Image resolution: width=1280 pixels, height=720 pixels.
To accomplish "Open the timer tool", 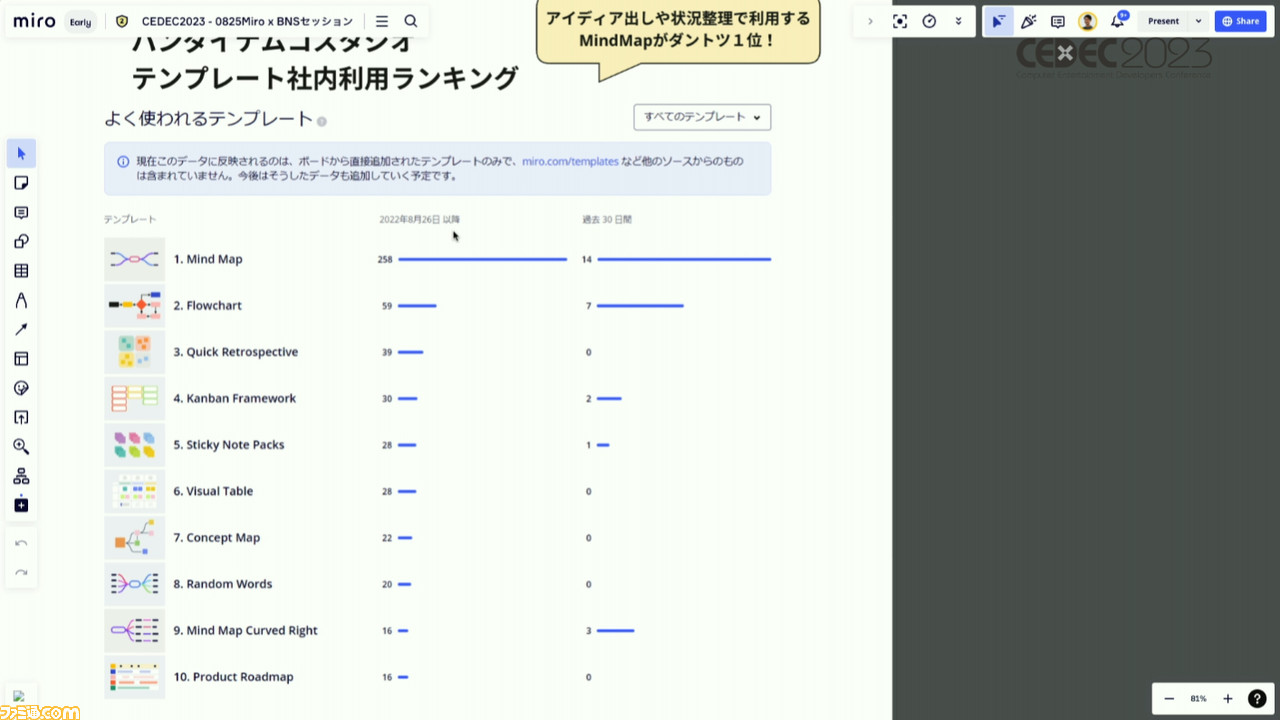I will tap(929, 21).
